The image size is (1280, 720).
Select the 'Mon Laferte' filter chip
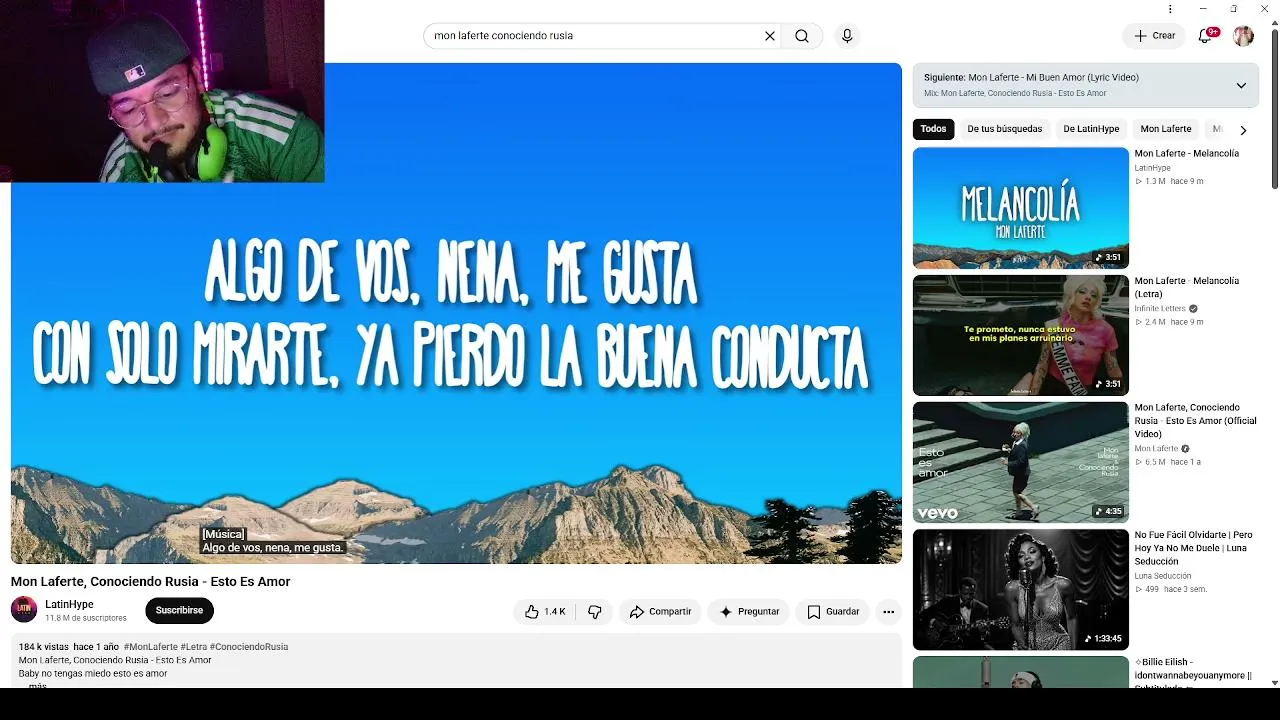(1166, 129)
